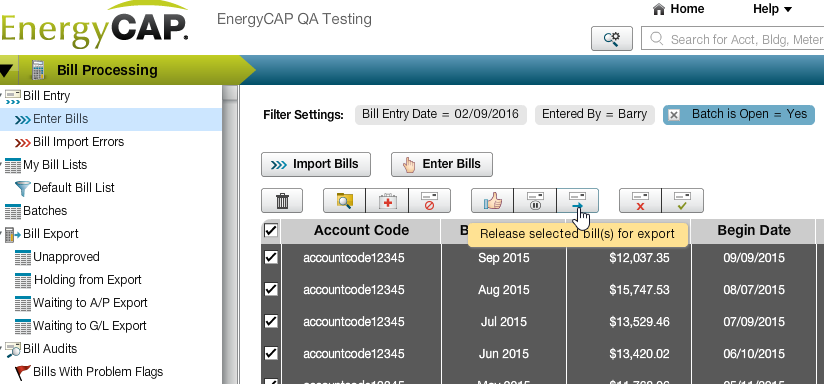
Task: Release selected bills for export arrow icon
Action: click(x=578, y=201)
